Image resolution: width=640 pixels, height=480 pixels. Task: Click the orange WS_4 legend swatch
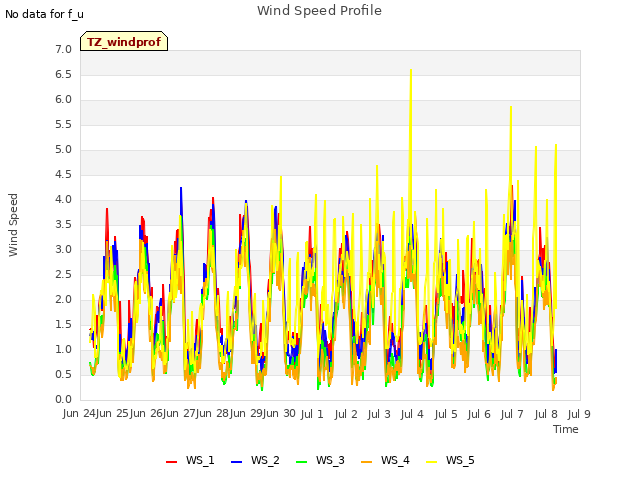(x=367, y=461)
